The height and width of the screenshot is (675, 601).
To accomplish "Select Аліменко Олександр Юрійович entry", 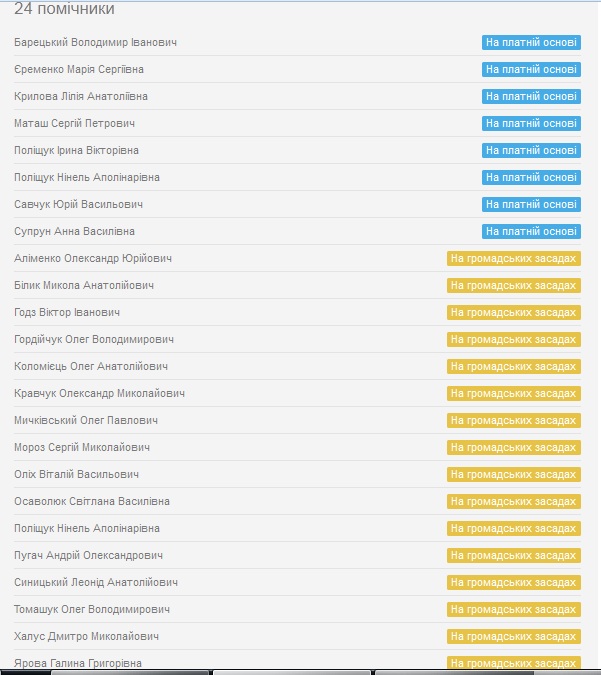I will [x=93, y=258].
